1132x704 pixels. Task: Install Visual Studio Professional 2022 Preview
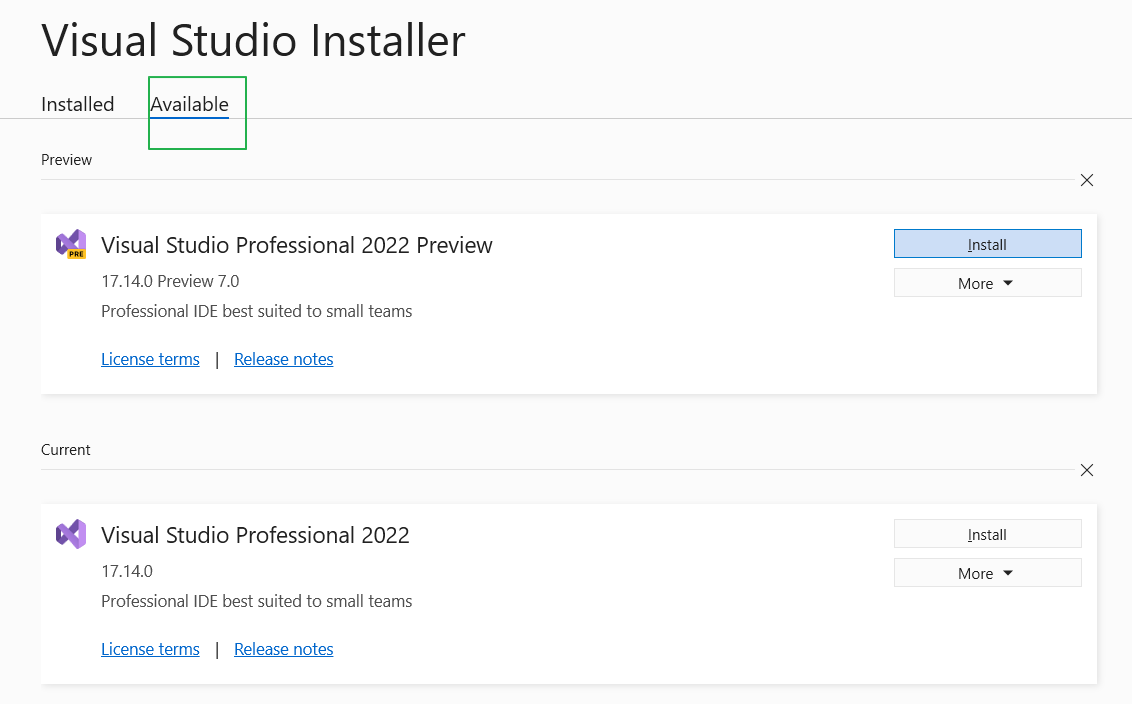pos(988,244)
